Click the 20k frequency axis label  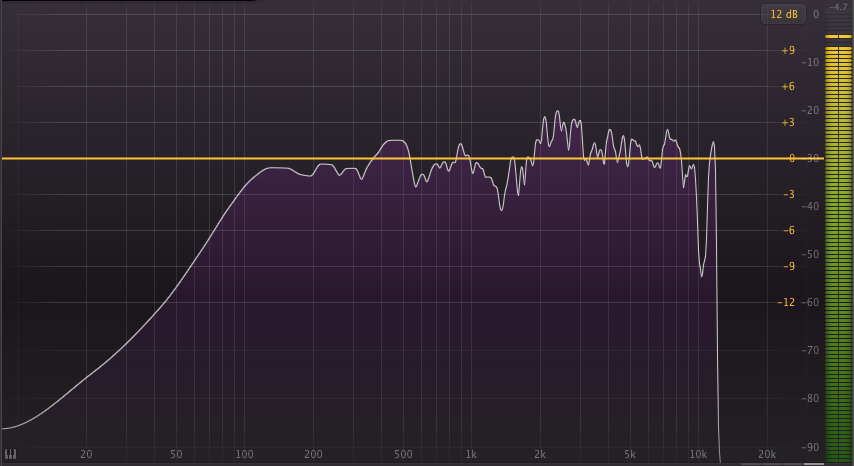tap(767, 454)
